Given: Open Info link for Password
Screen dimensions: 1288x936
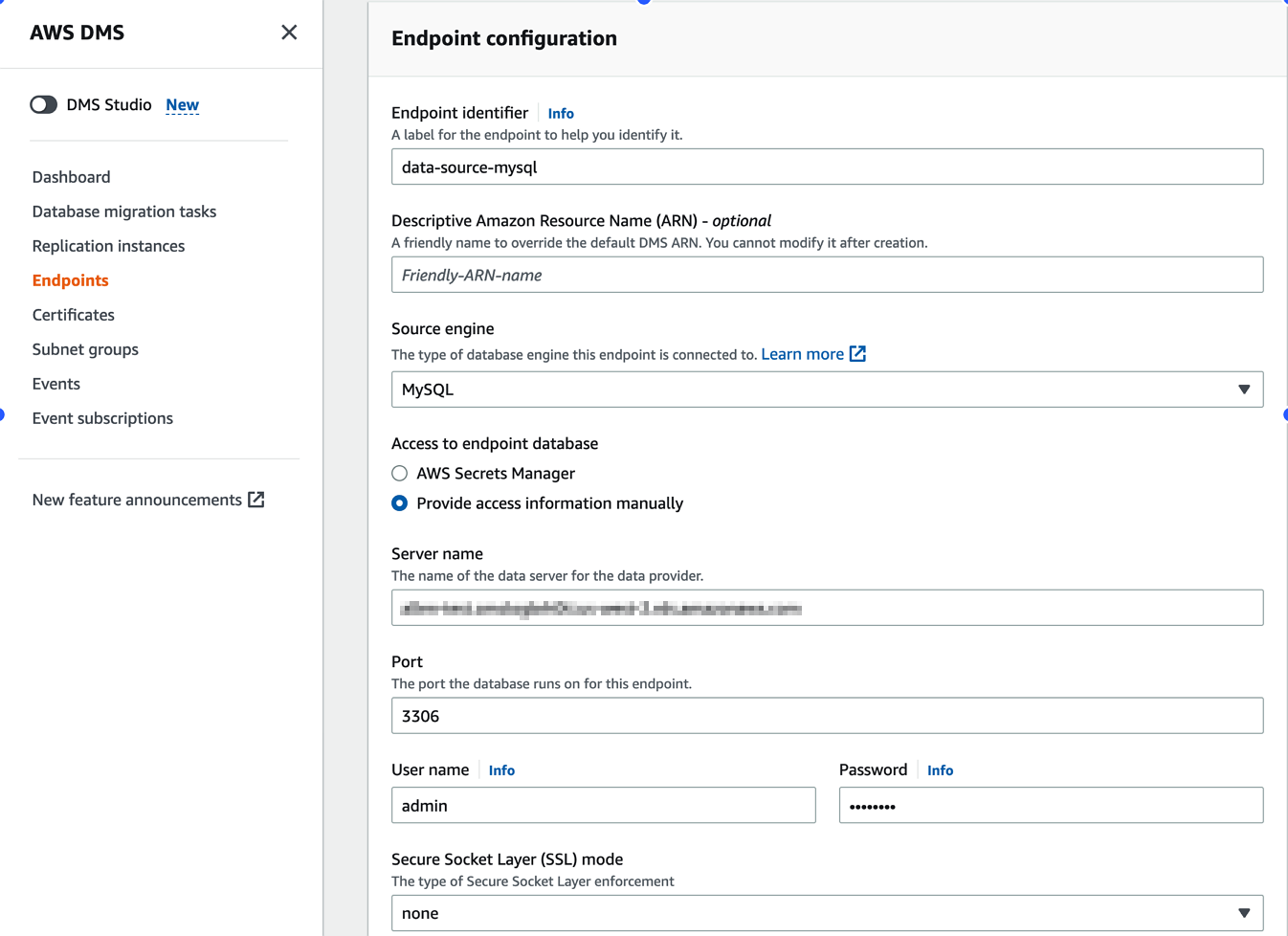Looking at the screenshot, I should click(x=940, y=770).
